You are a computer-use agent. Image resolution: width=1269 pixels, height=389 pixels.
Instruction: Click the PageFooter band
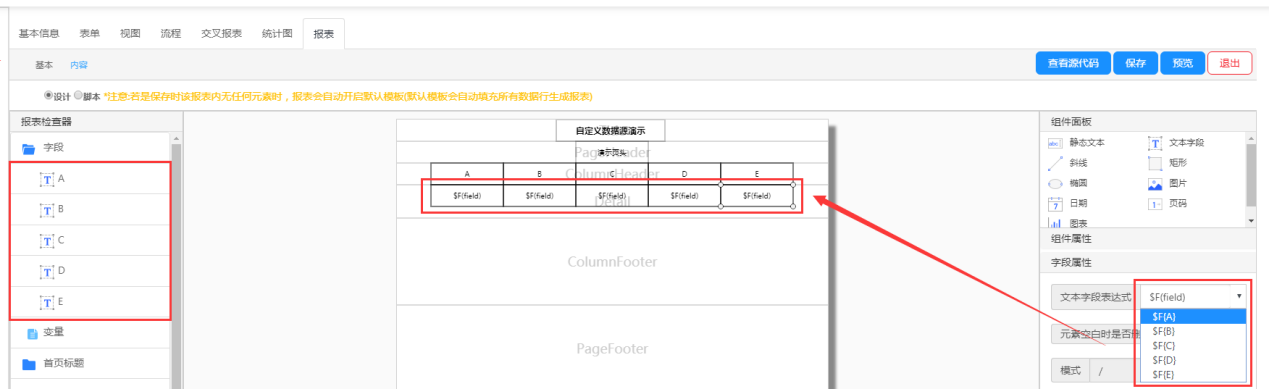pyautogui.click(x=613, y=347)
